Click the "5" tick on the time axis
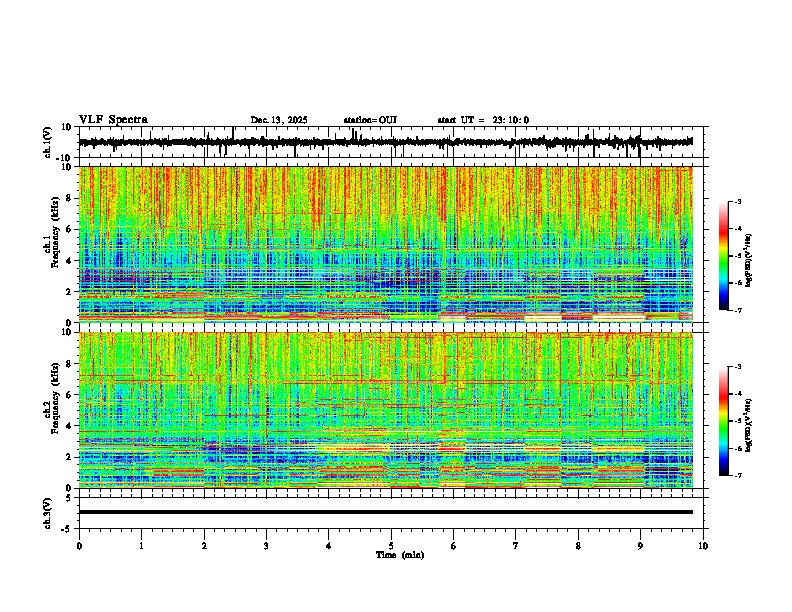792x612 pixels. point(391,546)
